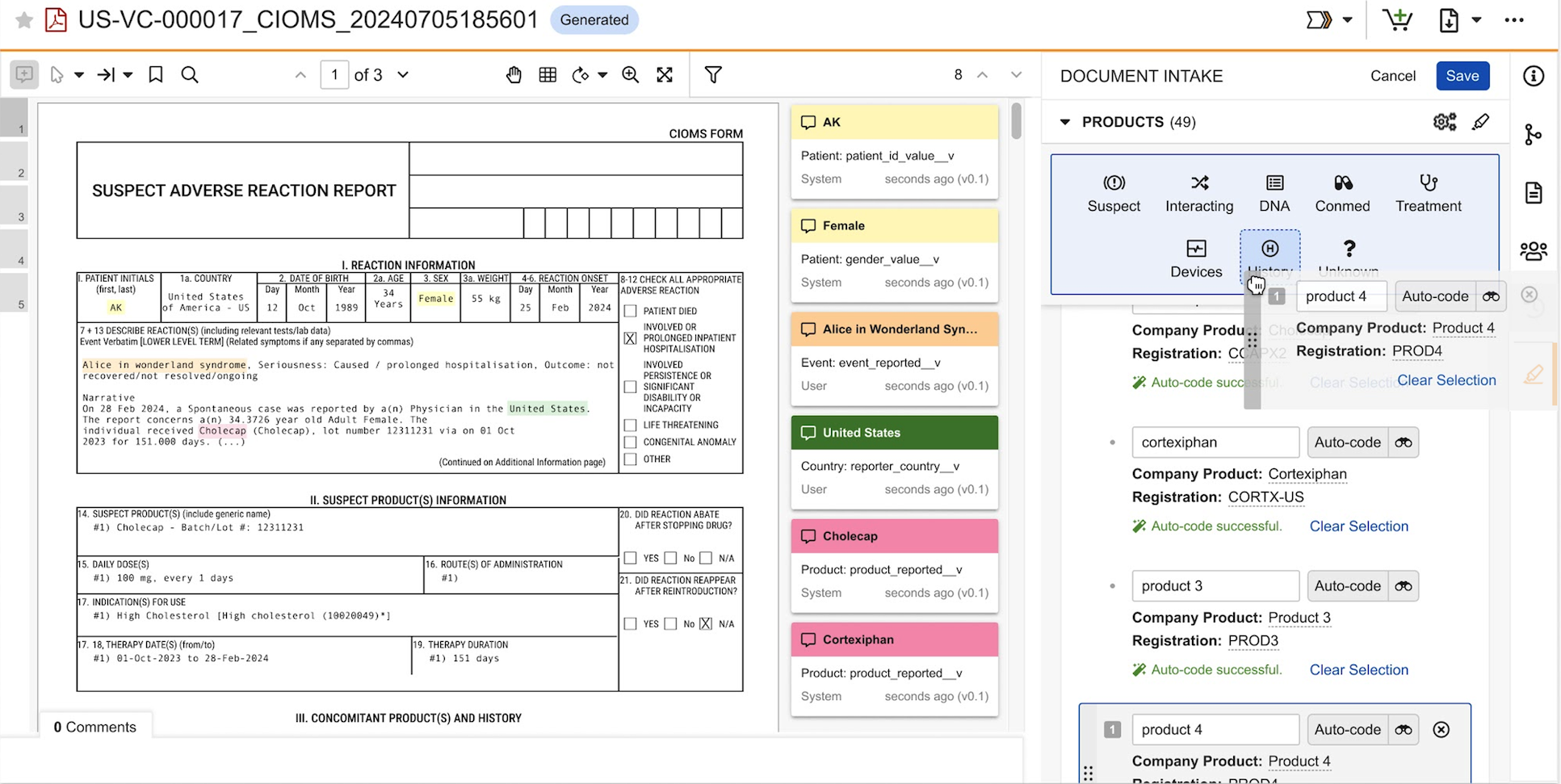Open the sharing settings people icon
This screenshot has width=1561, height=784.
(1534, 251)
